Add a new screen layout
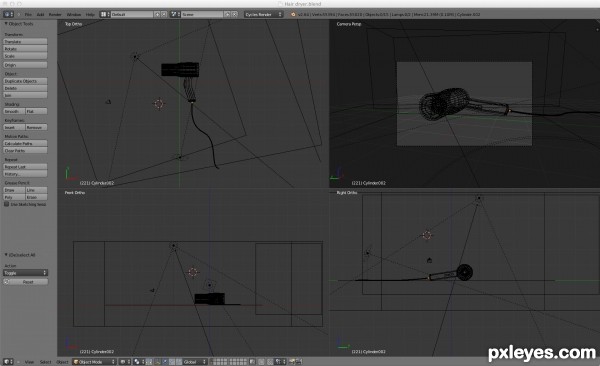This screenshot has height=366, width=600. pos(157,15)
